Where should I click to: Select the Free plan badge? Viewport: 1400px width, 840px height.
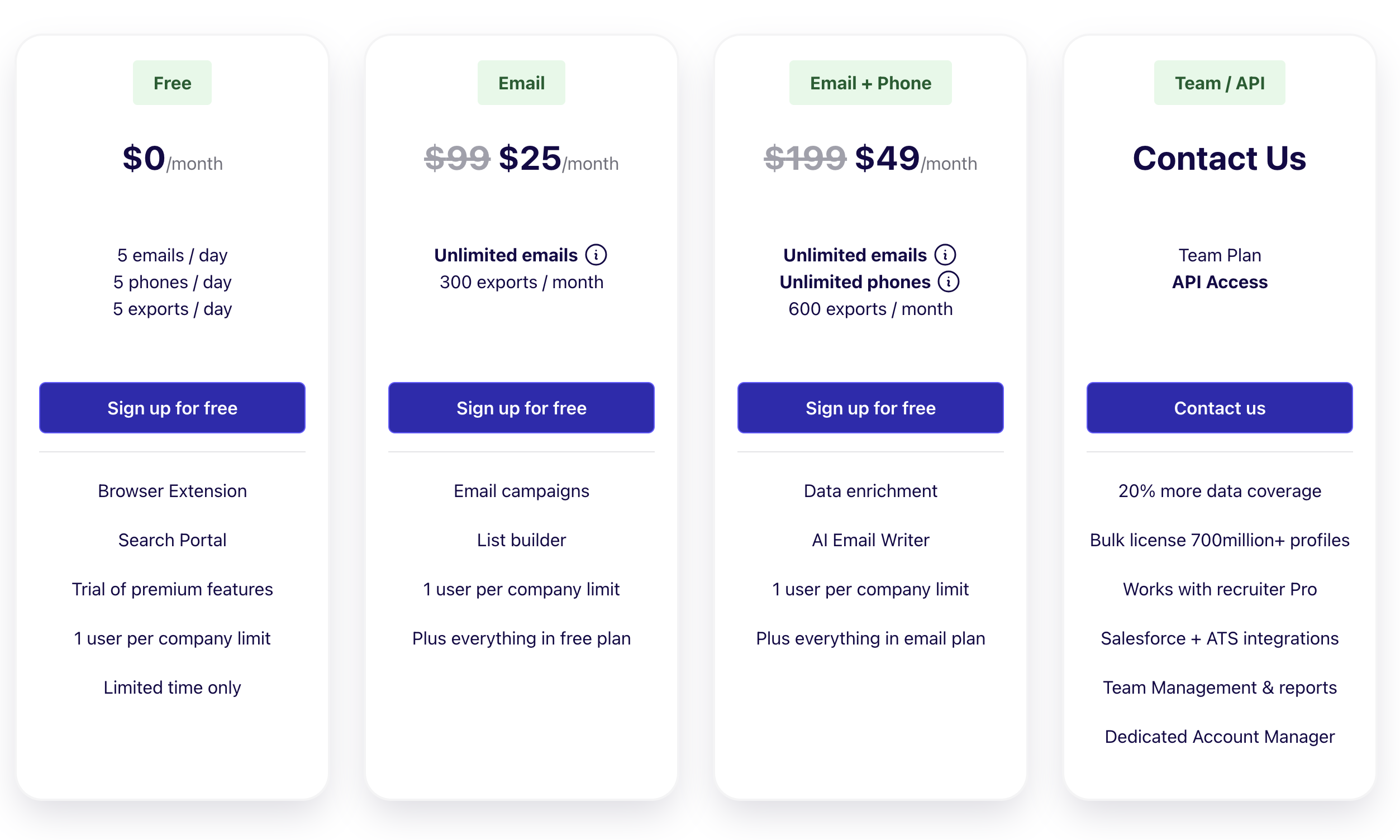172,83
